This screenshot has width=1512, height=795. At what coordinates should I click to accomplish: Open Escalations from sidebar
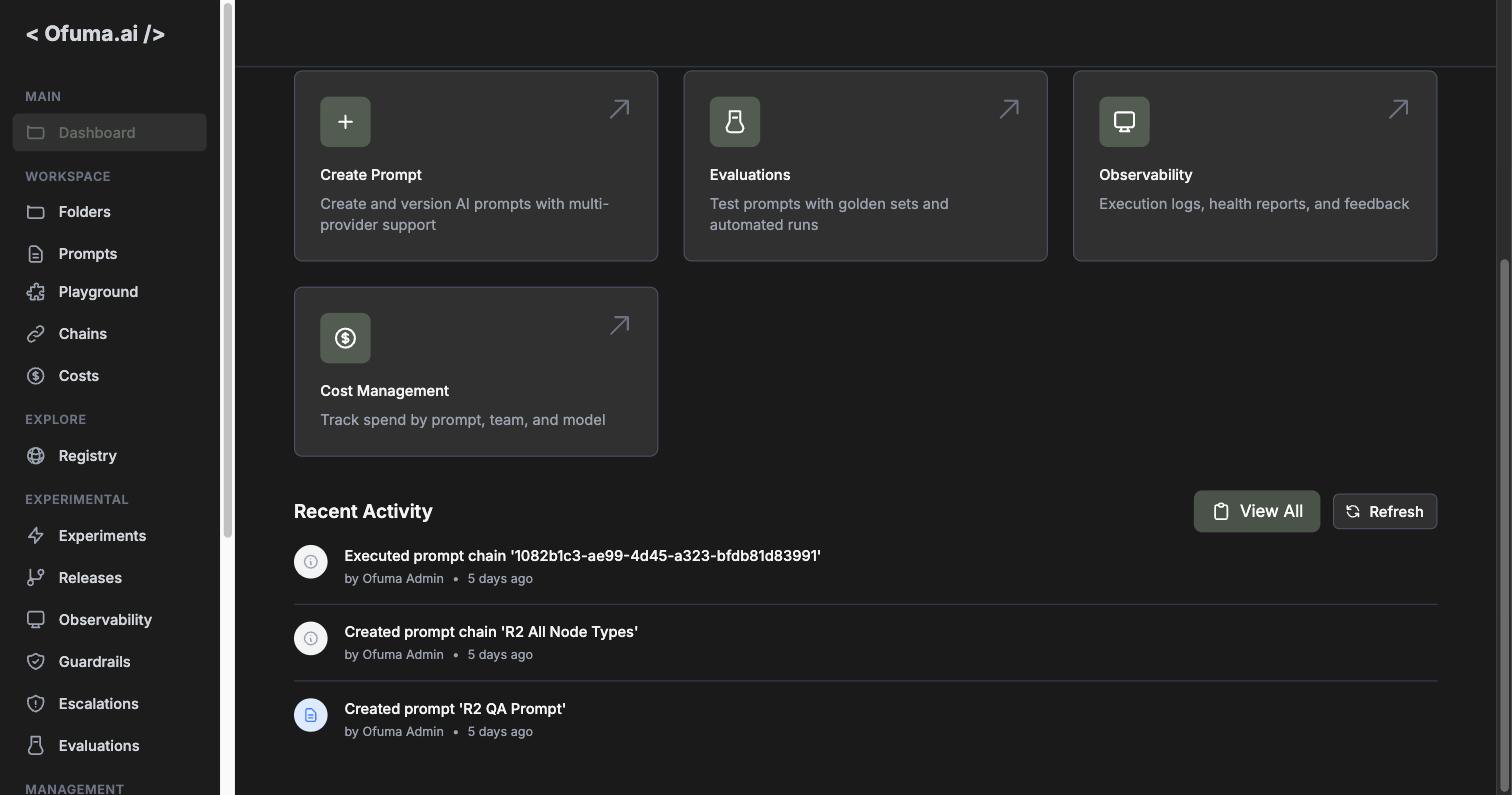point(110,704)
